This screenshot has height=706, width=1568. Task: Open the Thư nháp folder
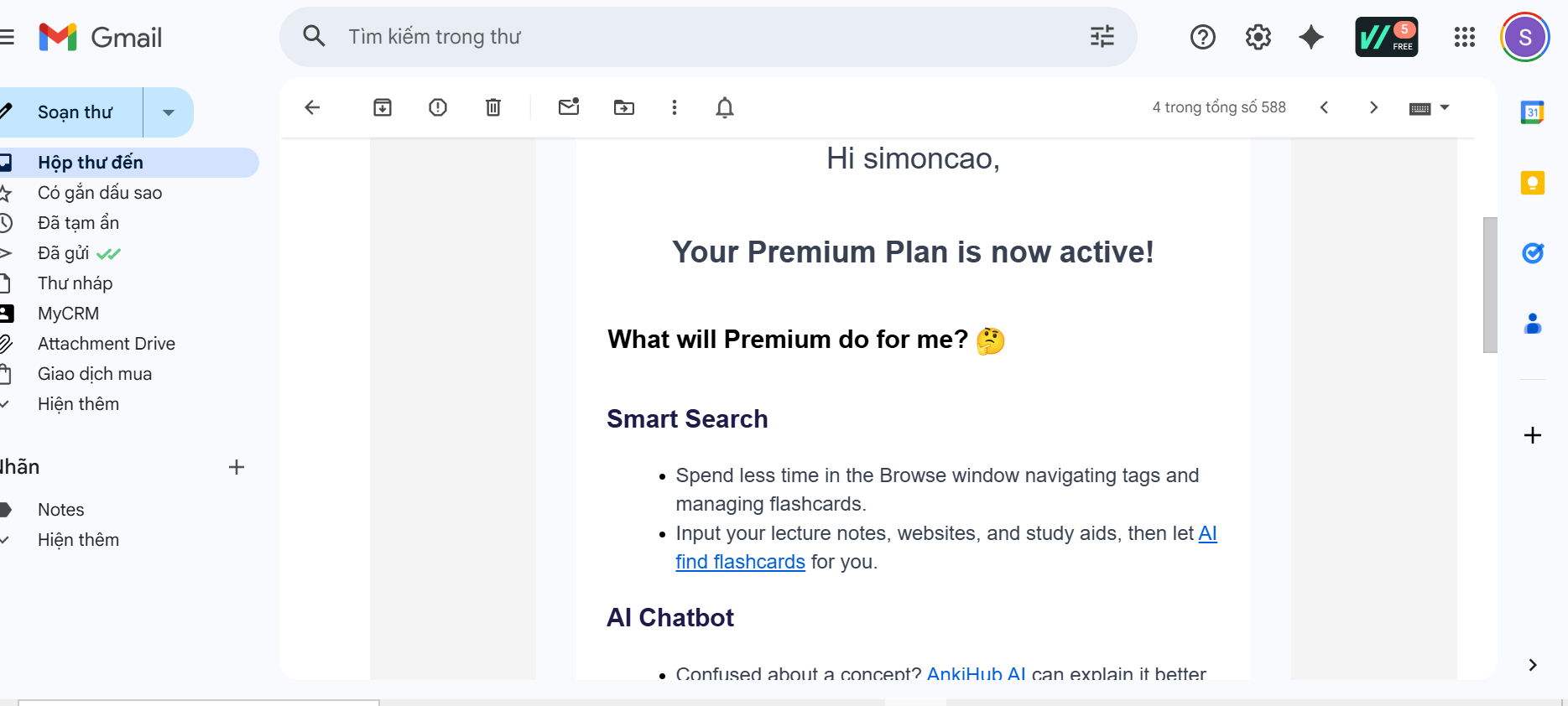75,283
